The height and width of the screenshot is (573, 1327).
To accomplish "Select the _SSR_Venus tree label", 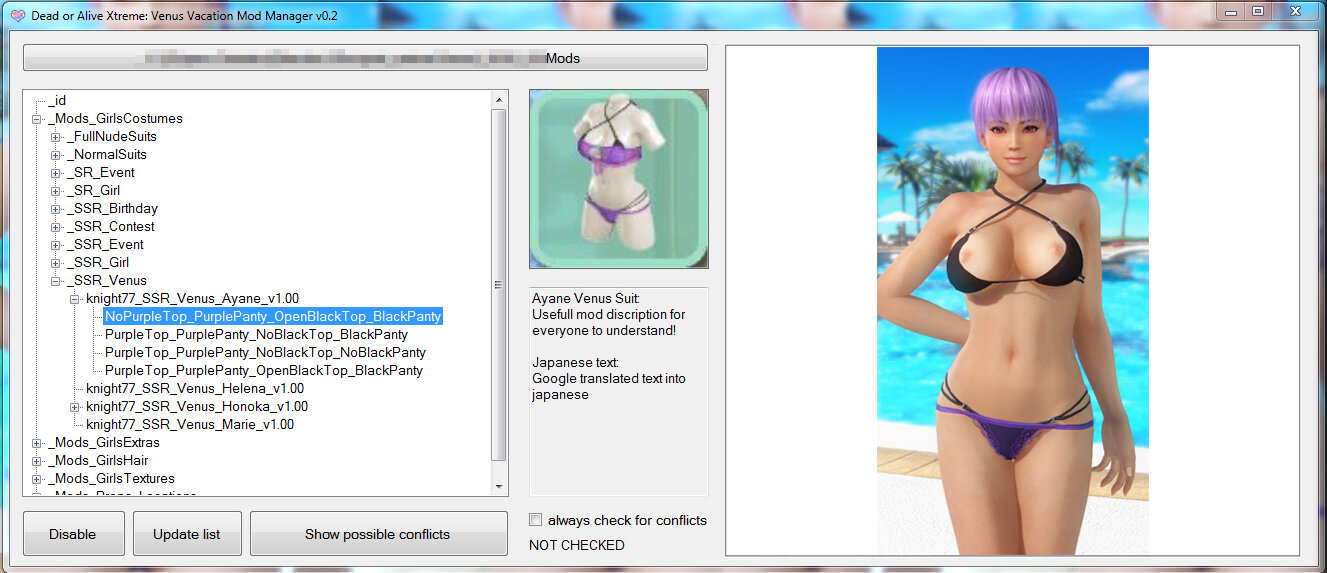I will coord(106,280).
